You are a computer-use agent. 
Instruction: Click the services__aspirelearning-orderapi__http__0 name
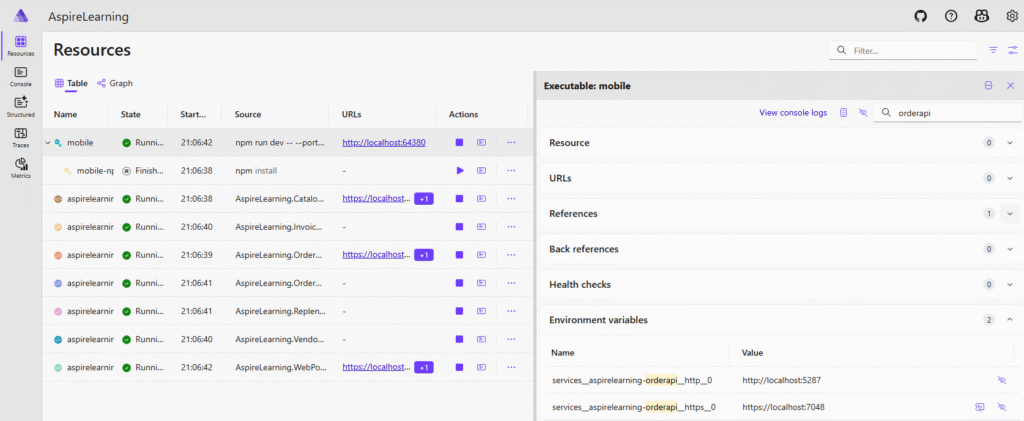pos(633,380)
